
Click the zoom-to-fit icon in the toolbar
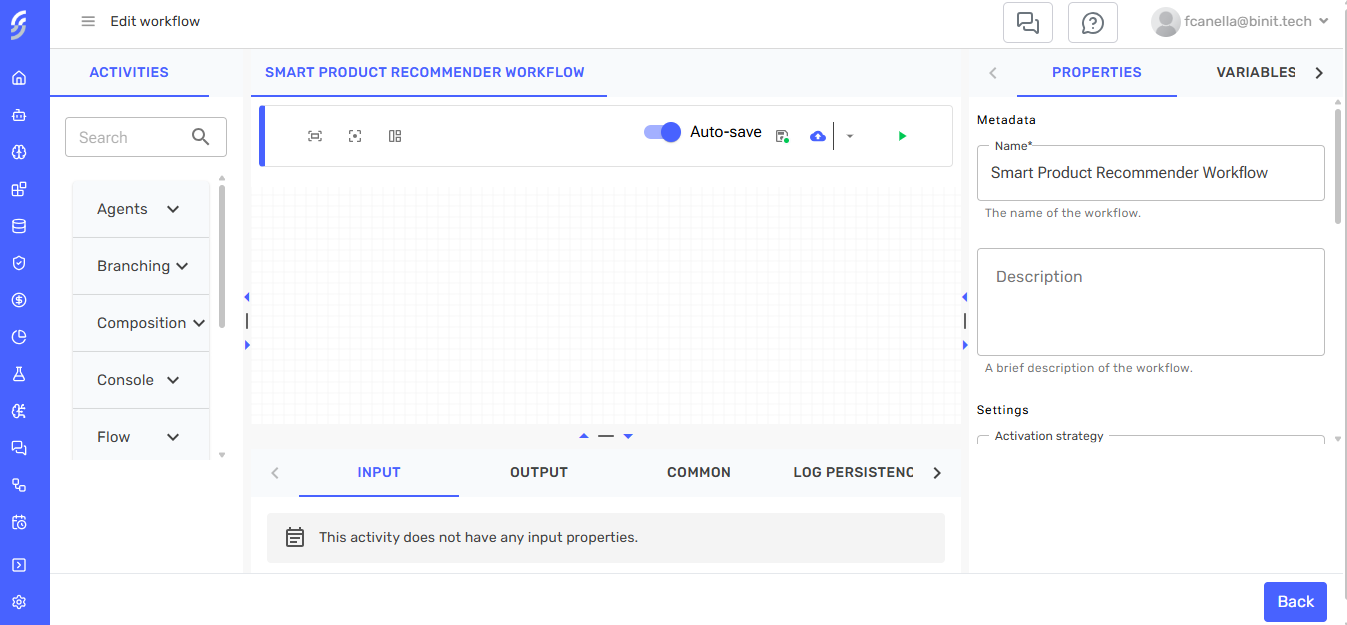[x=315, y=135]
